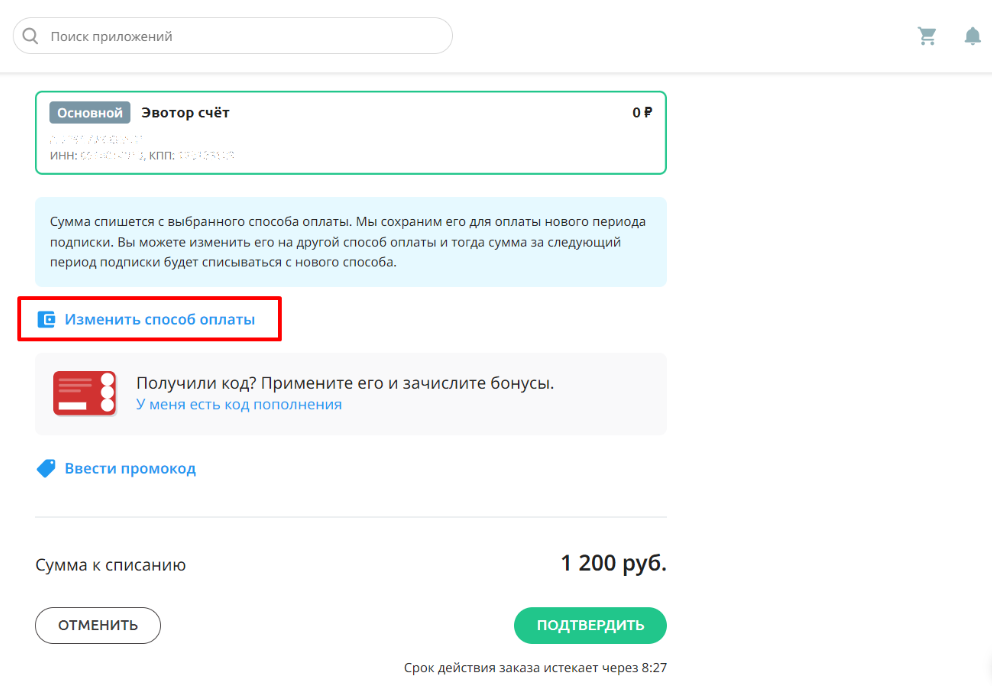The width and height of the screenshot is (992, 686).
Task: Click the Основной badge label
Action: (90, 113)
